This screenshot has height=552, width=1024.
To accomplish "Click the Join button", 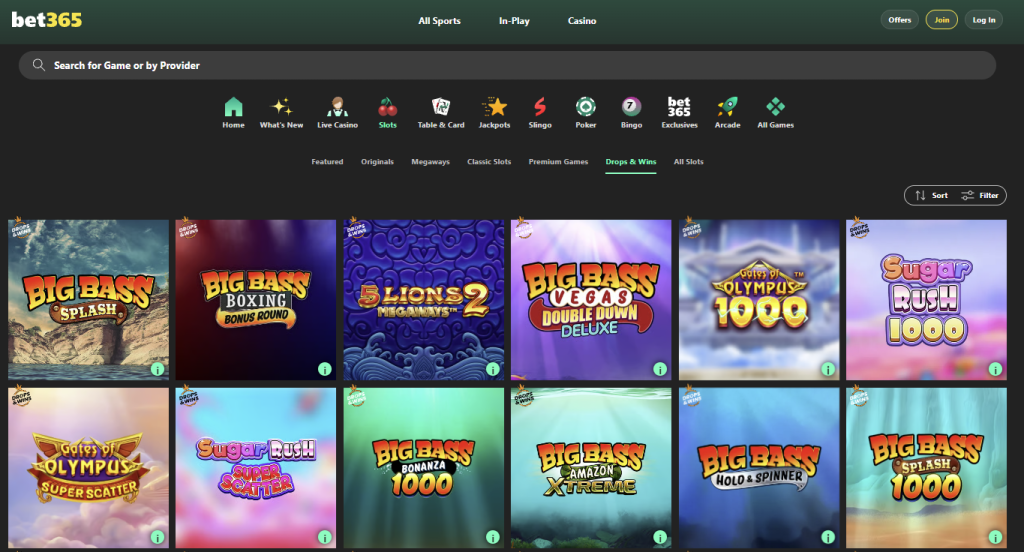I will point(942,20).
